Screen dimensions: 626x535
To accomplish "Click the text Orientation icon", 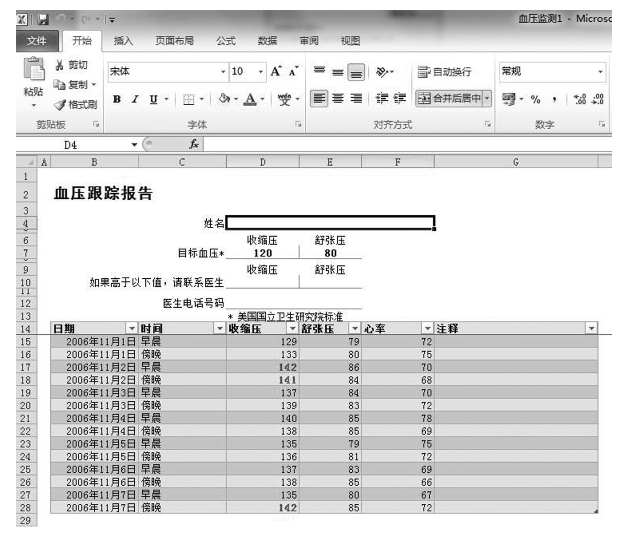I will (x=382, y=72).
